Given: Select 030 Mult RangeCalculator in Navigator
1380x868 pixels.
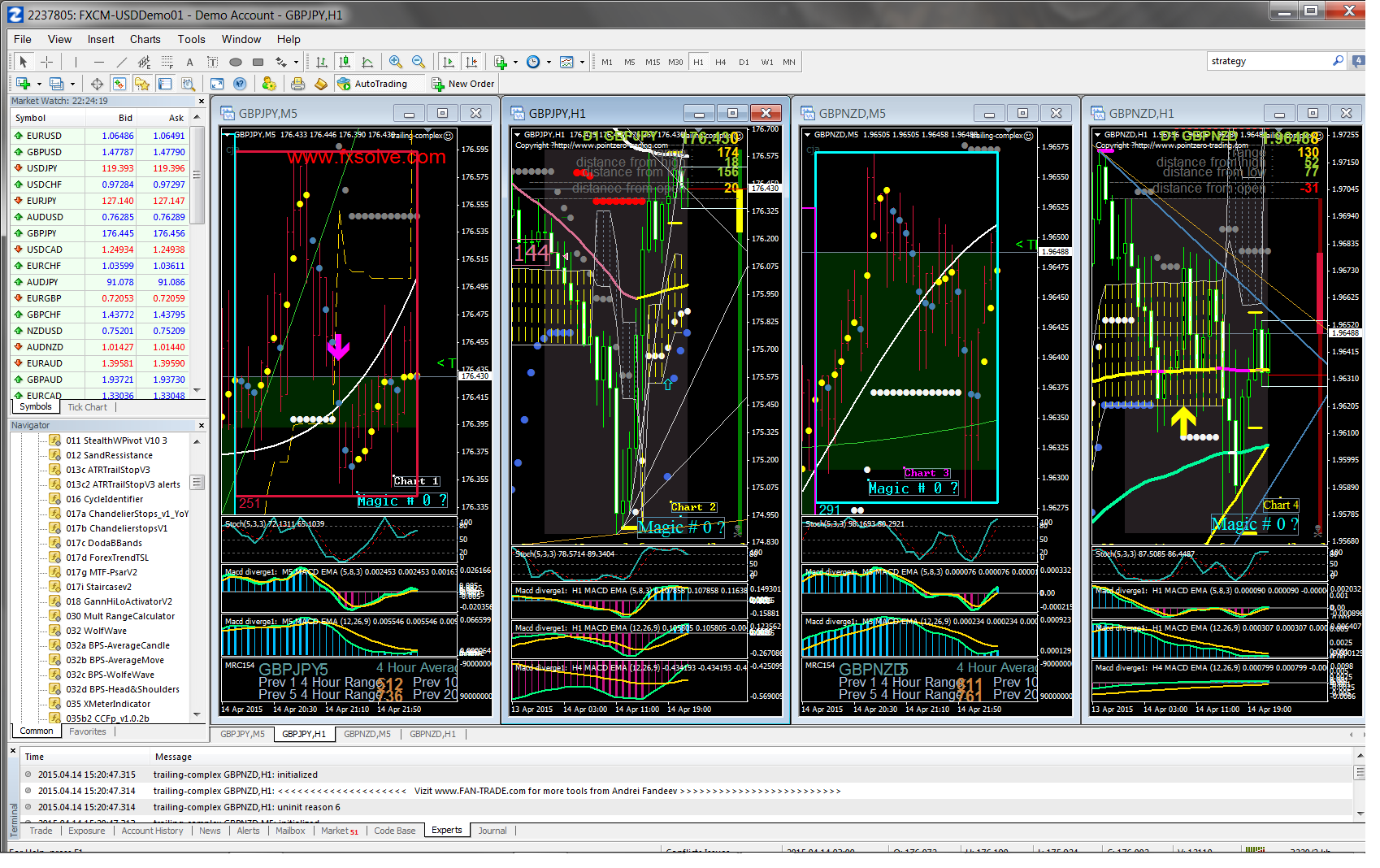Looking at the screenshot, I should click(120, 616).
